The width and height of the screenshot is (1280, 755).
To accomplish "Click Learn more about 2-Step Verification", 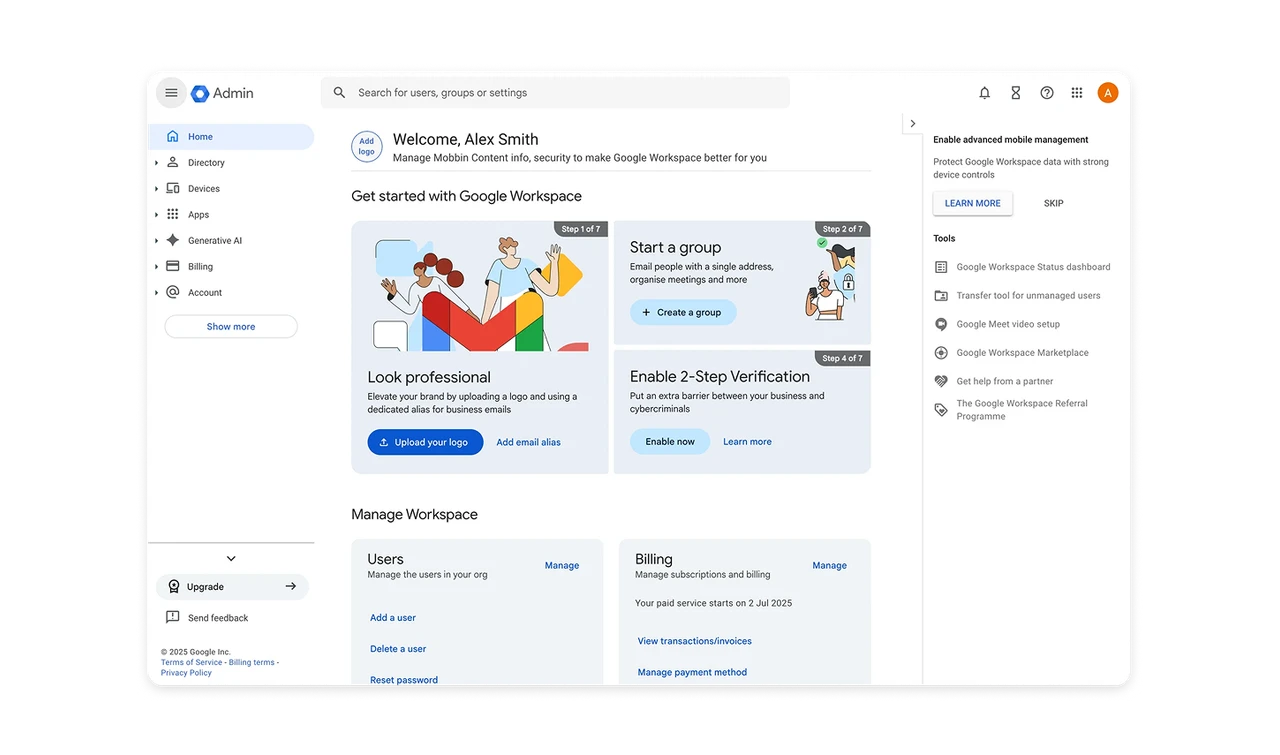I will click(x=747, y=442).
